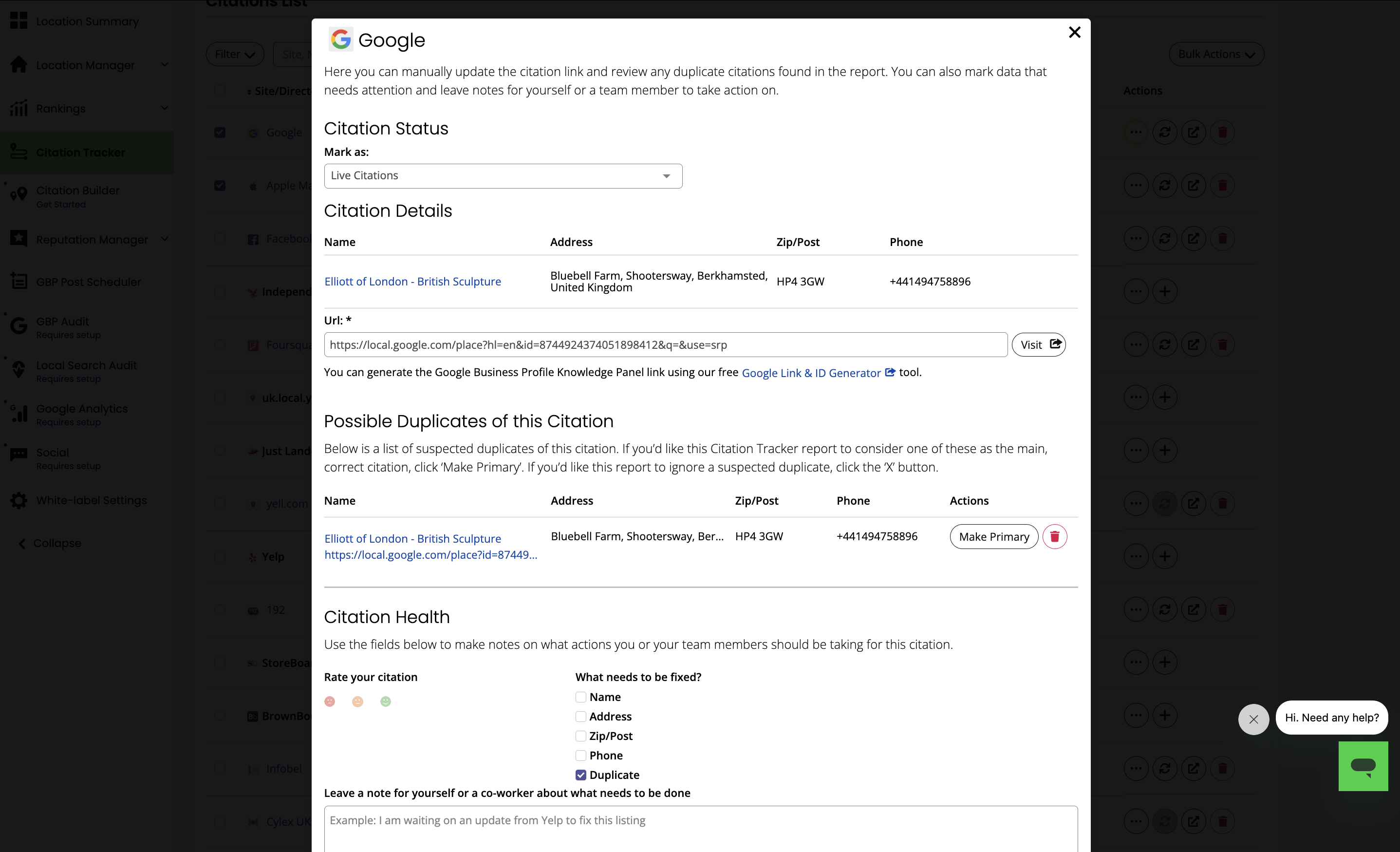1400x852 pixels.
Task: Dismiss the help chat prompt
Action: (1253, 719)
